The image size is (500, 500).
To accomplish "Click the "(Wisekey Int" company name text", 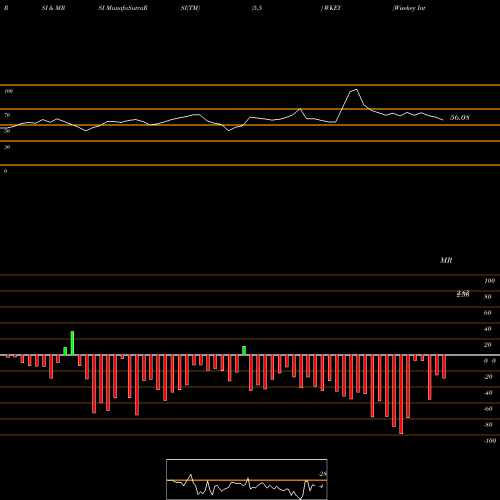I will point(409,8).
